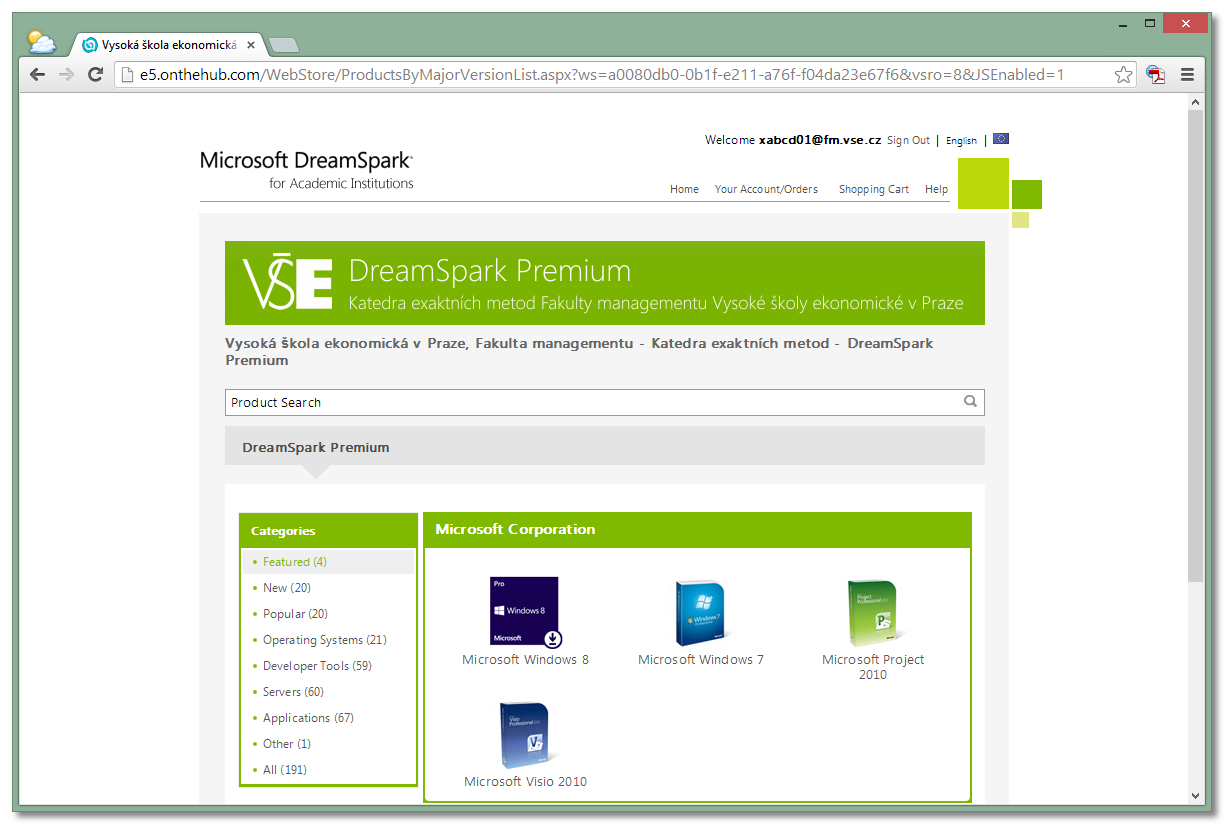Screen dimensions: 1225x825
Task: Close the Vysoká škola ekonomická tab
Action: (251, 45)
